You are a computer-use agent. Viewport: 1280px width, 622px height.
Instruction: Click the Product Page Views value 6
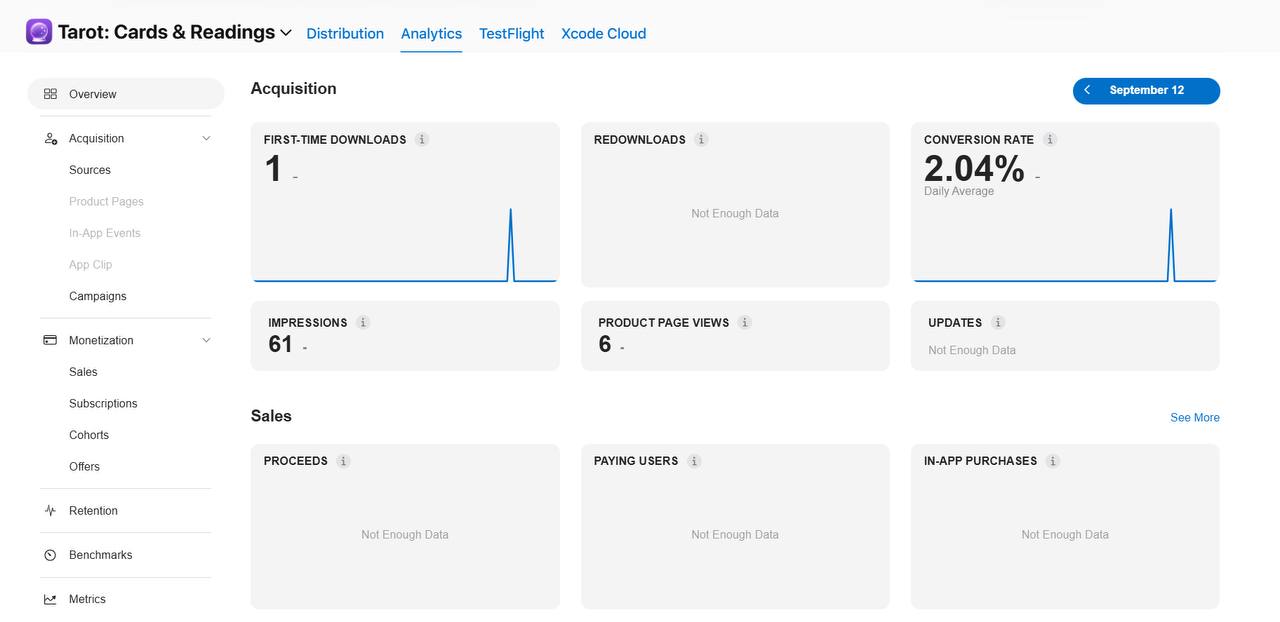click(605, 345)
